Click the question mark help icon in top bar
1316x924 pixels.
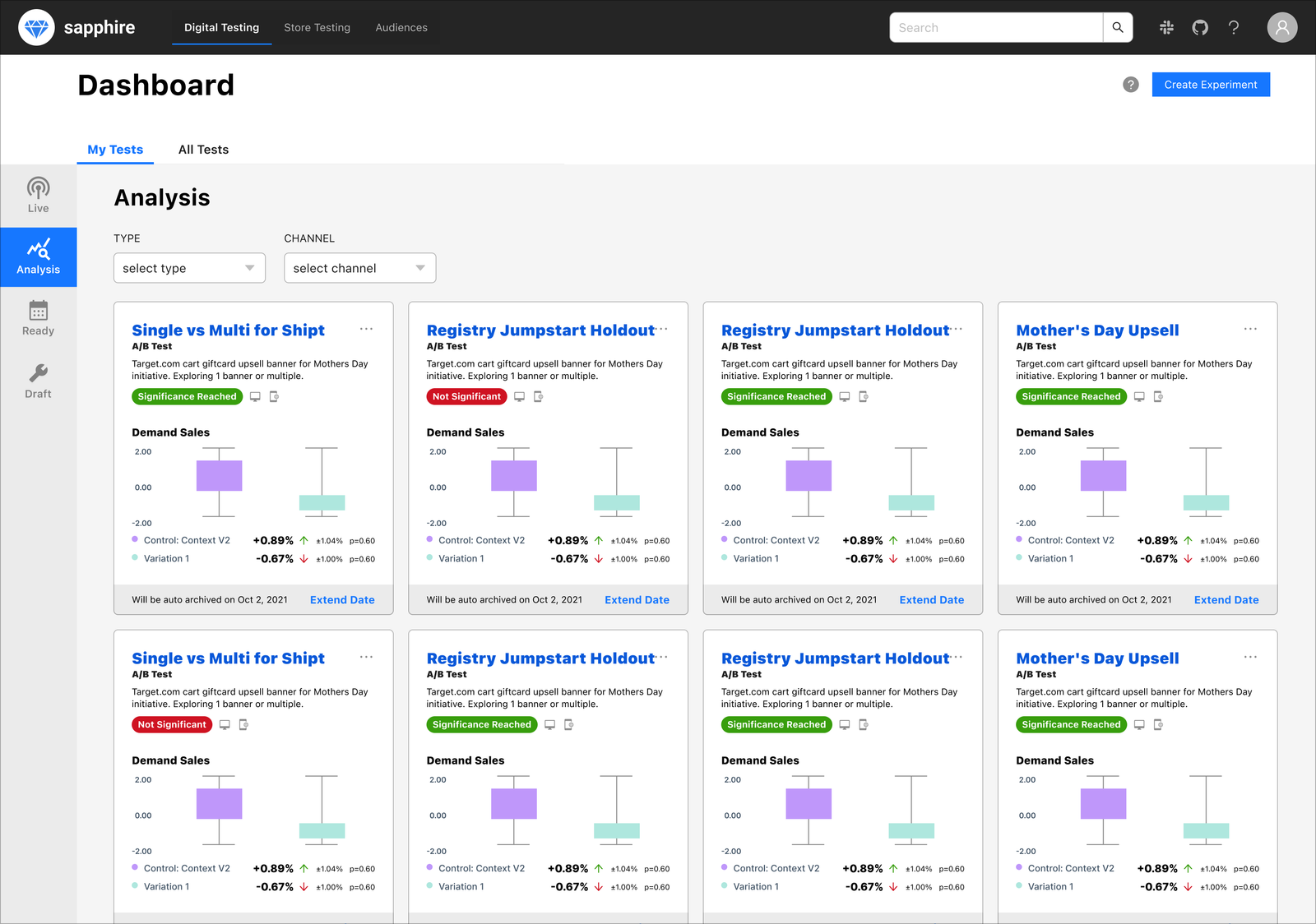1234,27
